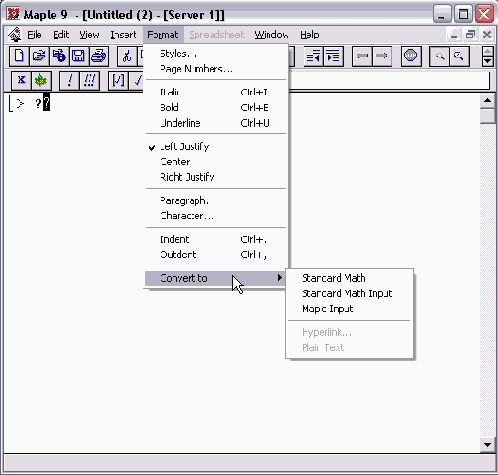The image size is (498, 475).
Task: Apply Underline formatting from menu
Action: [x=216, y=123]
